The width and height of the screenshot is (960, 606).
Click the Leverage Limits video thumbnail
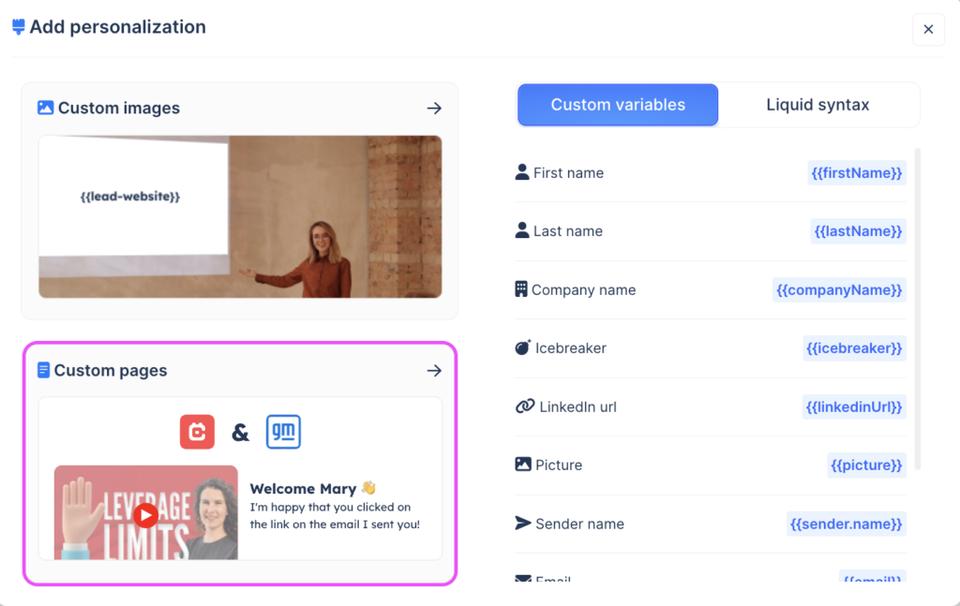(146, 512)
